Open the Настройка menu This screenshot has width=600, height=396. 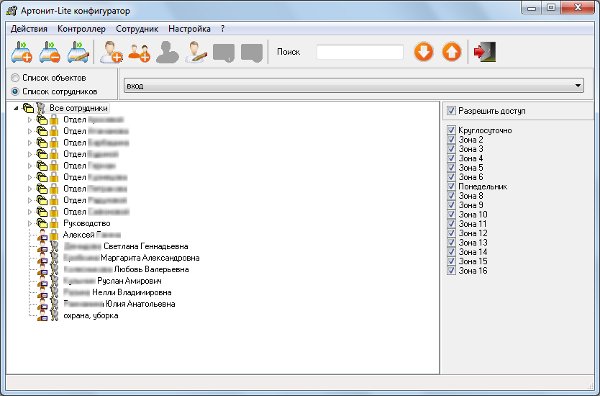coord(189,29)
